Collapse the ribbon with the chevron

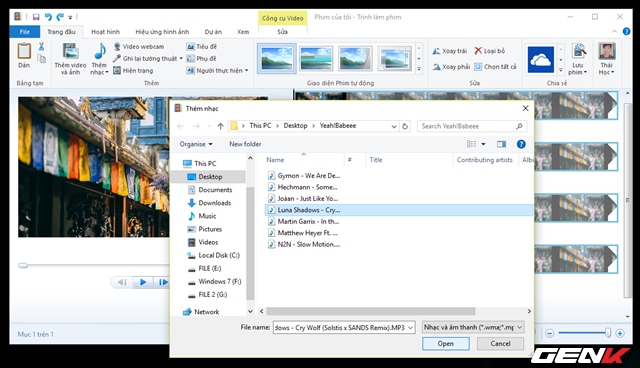(x=614, y=31)
